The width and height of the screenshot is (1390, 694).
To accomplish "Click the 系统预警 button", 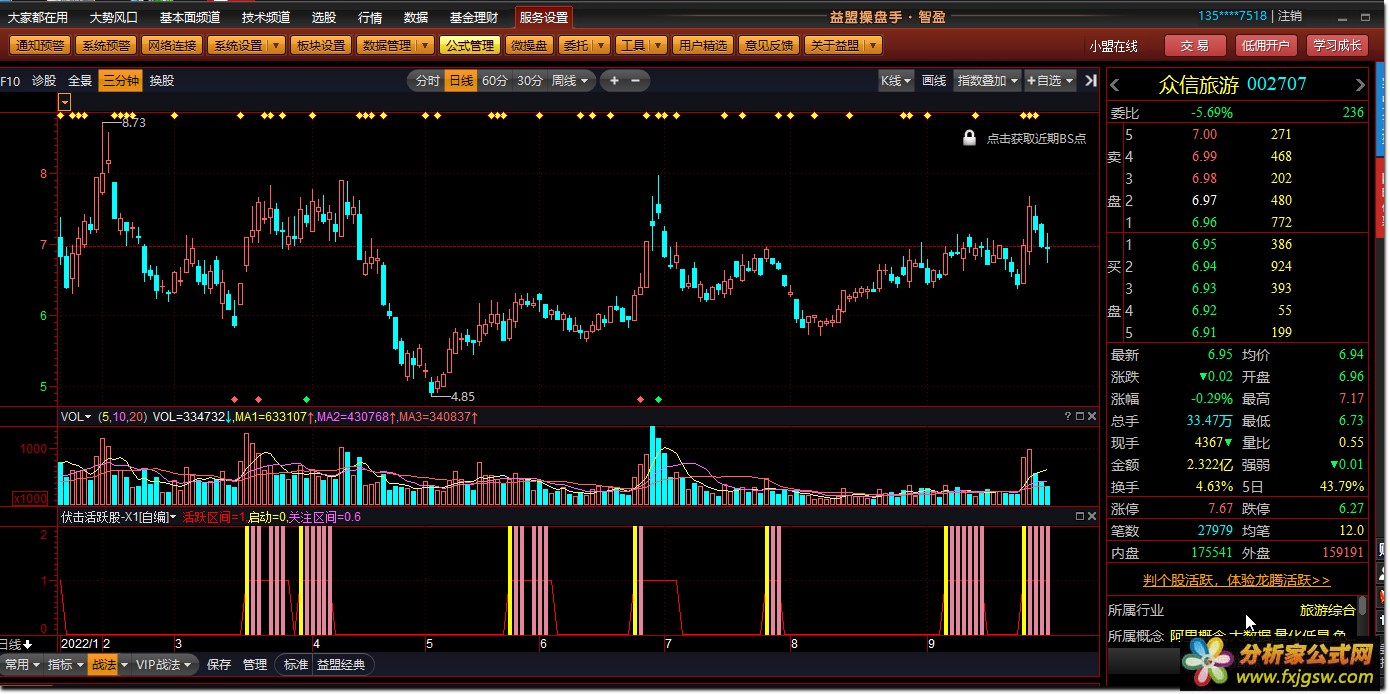I will (106, 46).
